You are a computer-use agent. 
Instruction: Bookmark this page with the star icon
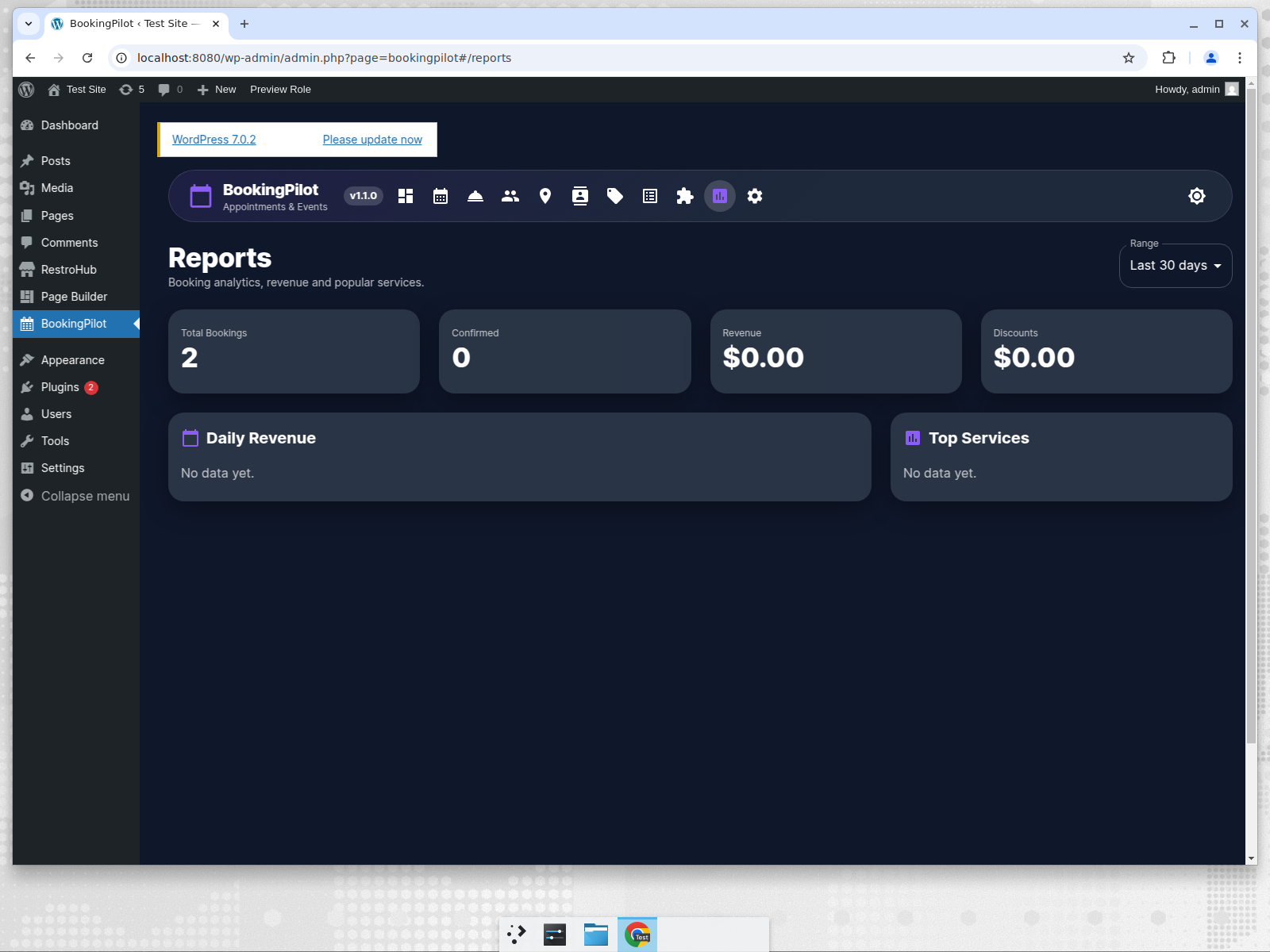[x=1129, y=58]
